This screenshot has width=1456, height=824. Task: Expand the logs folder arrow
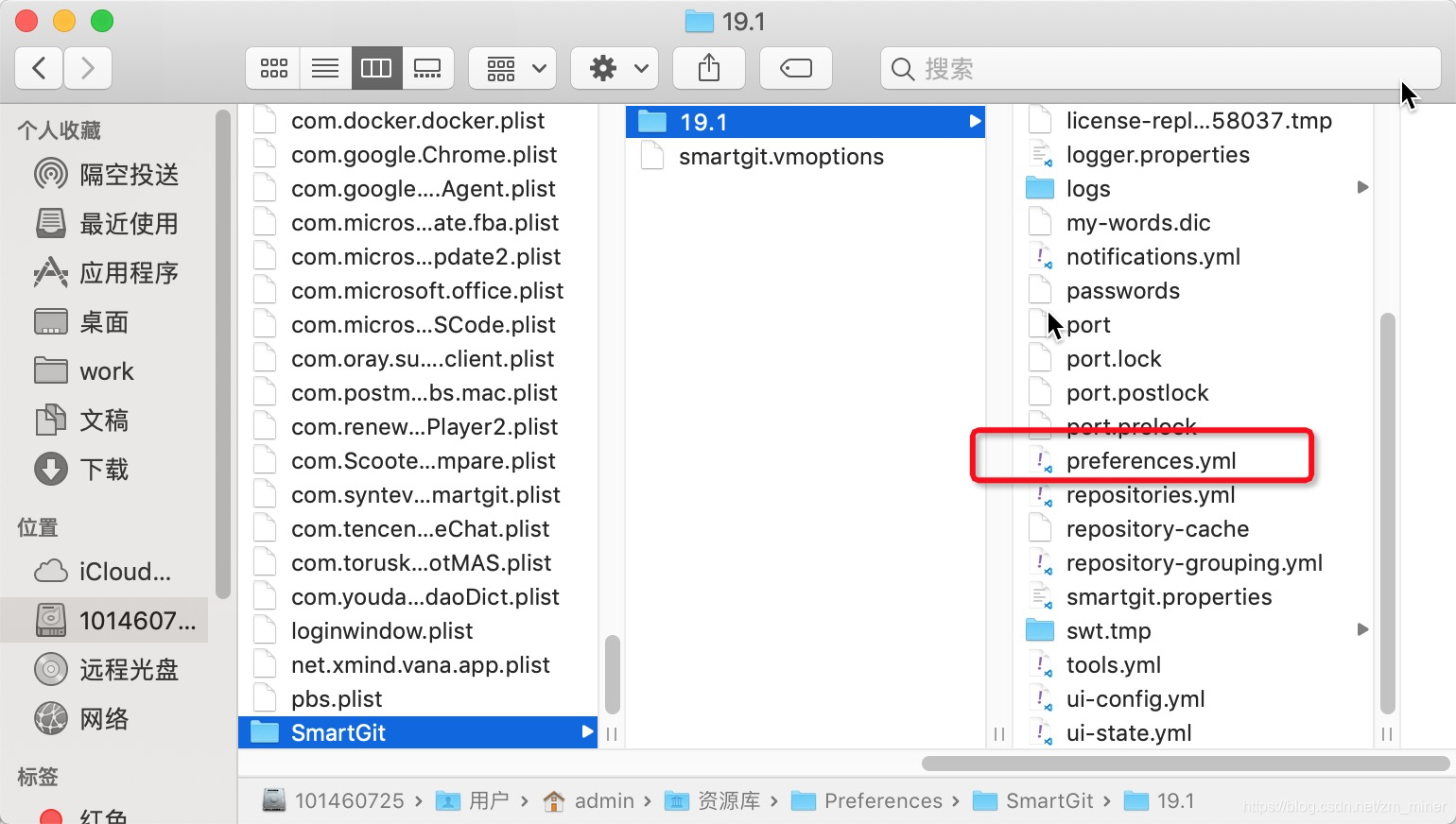point(1362,187)
